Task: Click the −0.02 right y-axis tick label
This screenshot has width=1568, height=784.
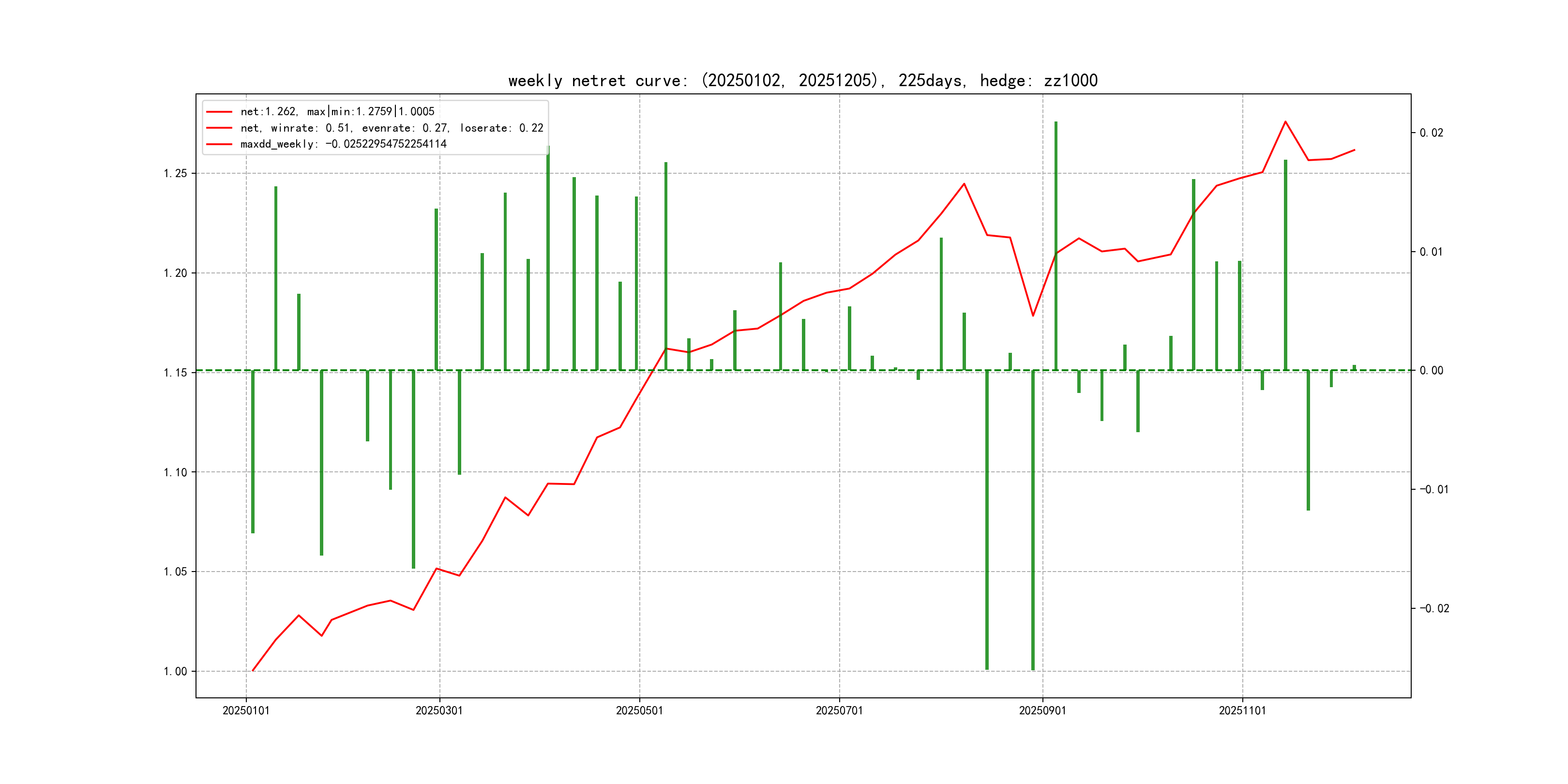Action: click(x=1434, y=608)
